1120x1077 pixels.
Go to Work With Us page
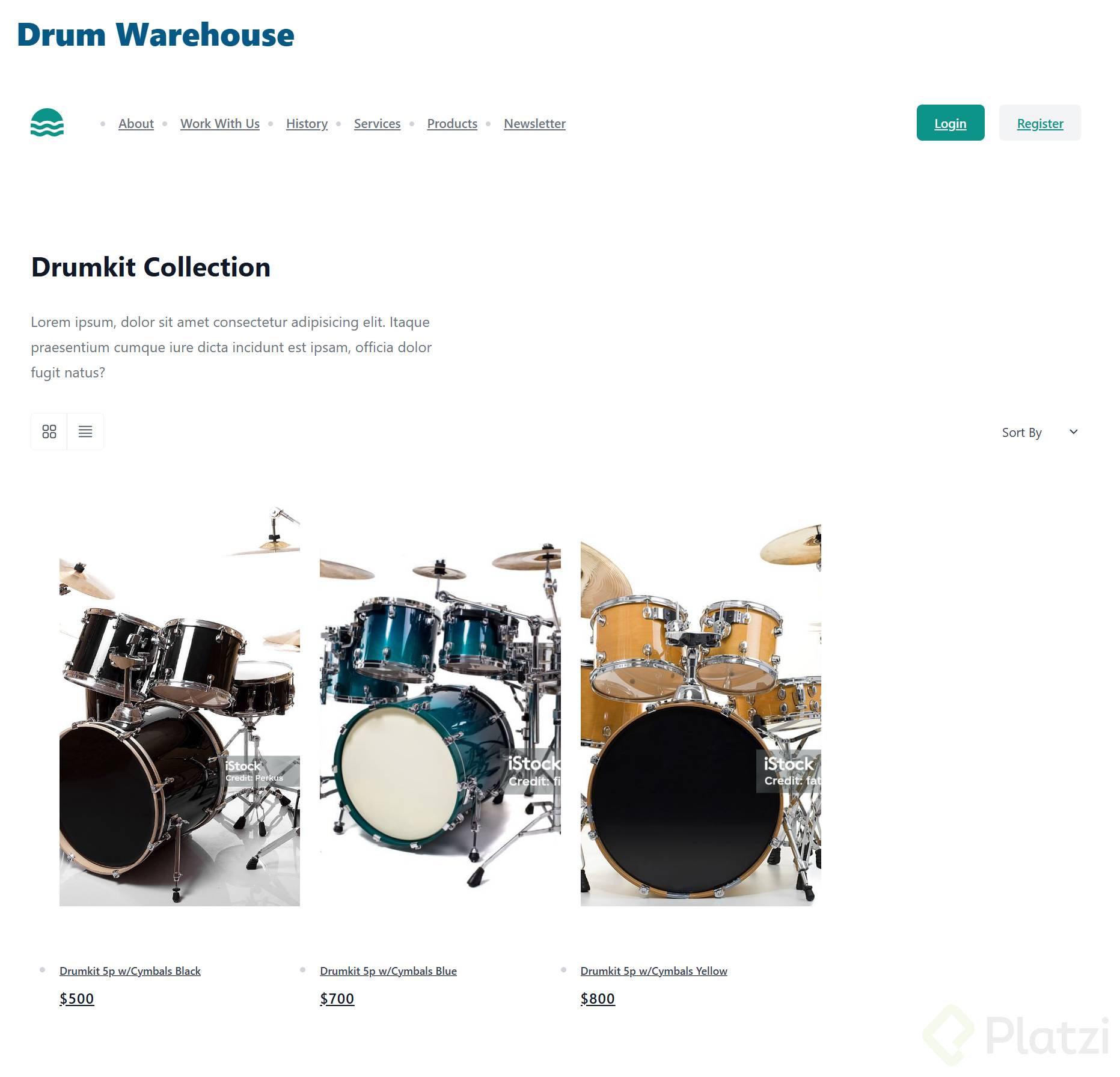220,123
